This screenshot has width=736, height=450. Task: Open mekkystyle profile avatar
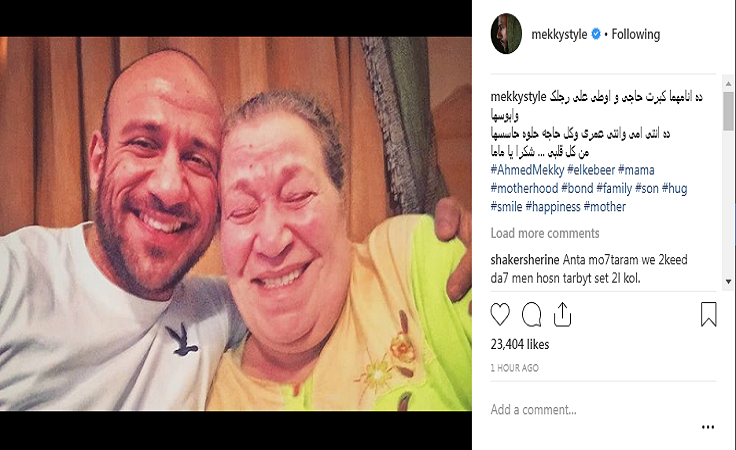tap(506, 34)
